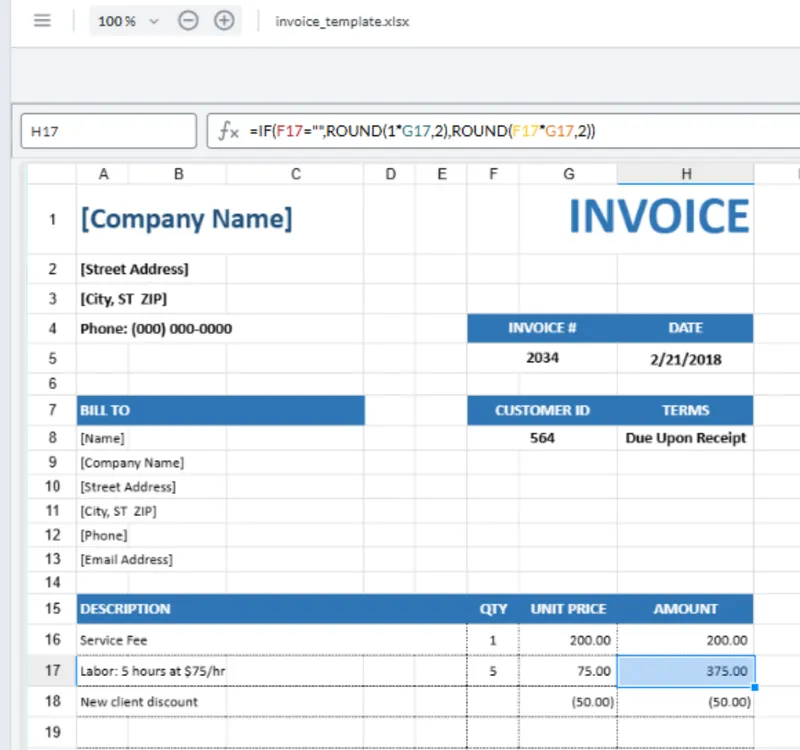Select row 17 header
Screen dimensions: 800x750
coord(52,671)
